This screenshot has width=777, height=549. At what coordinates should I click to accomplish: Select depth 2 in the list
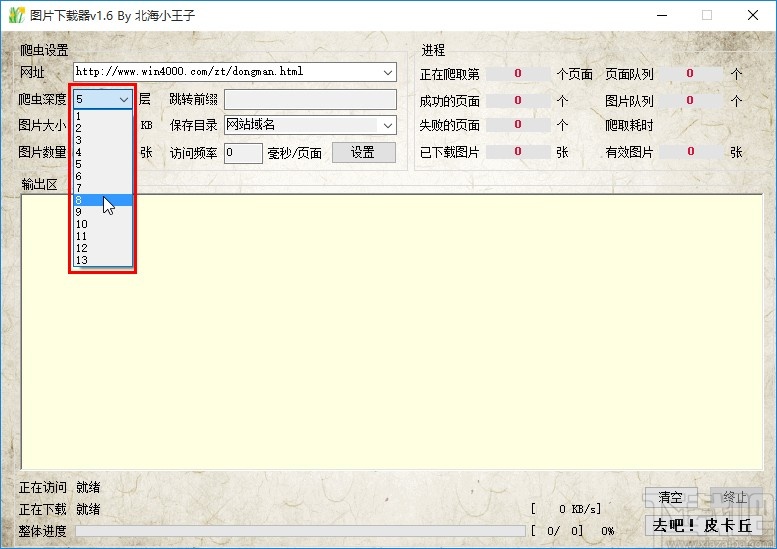pyautogui.click(x=103, y=128)
